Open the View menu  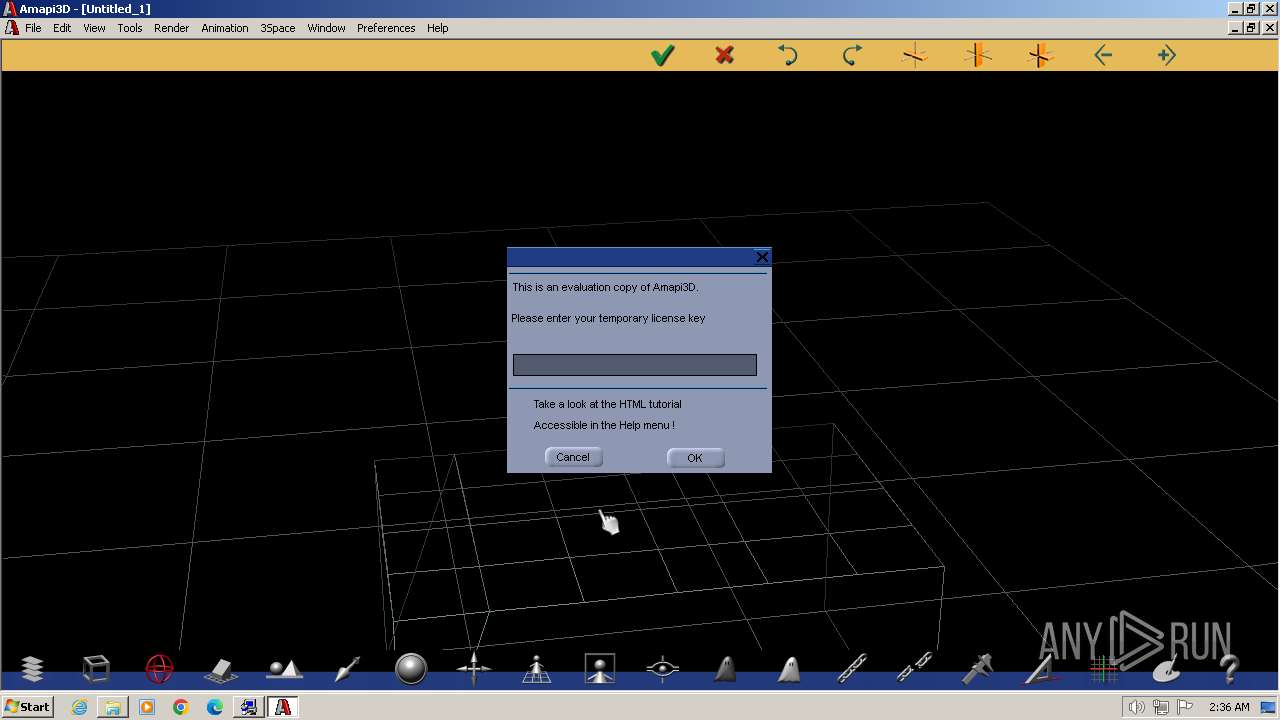pyautogui.click(x=94, y=28)
